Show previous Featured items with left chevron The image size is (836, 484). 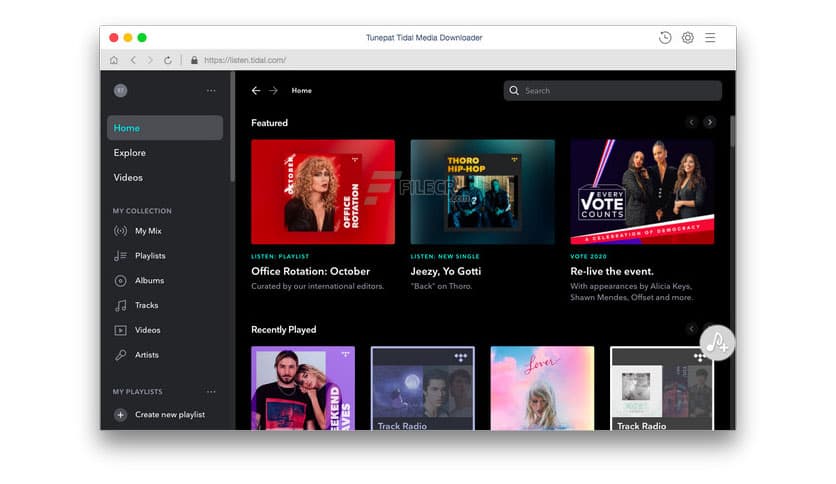point(692,123)
